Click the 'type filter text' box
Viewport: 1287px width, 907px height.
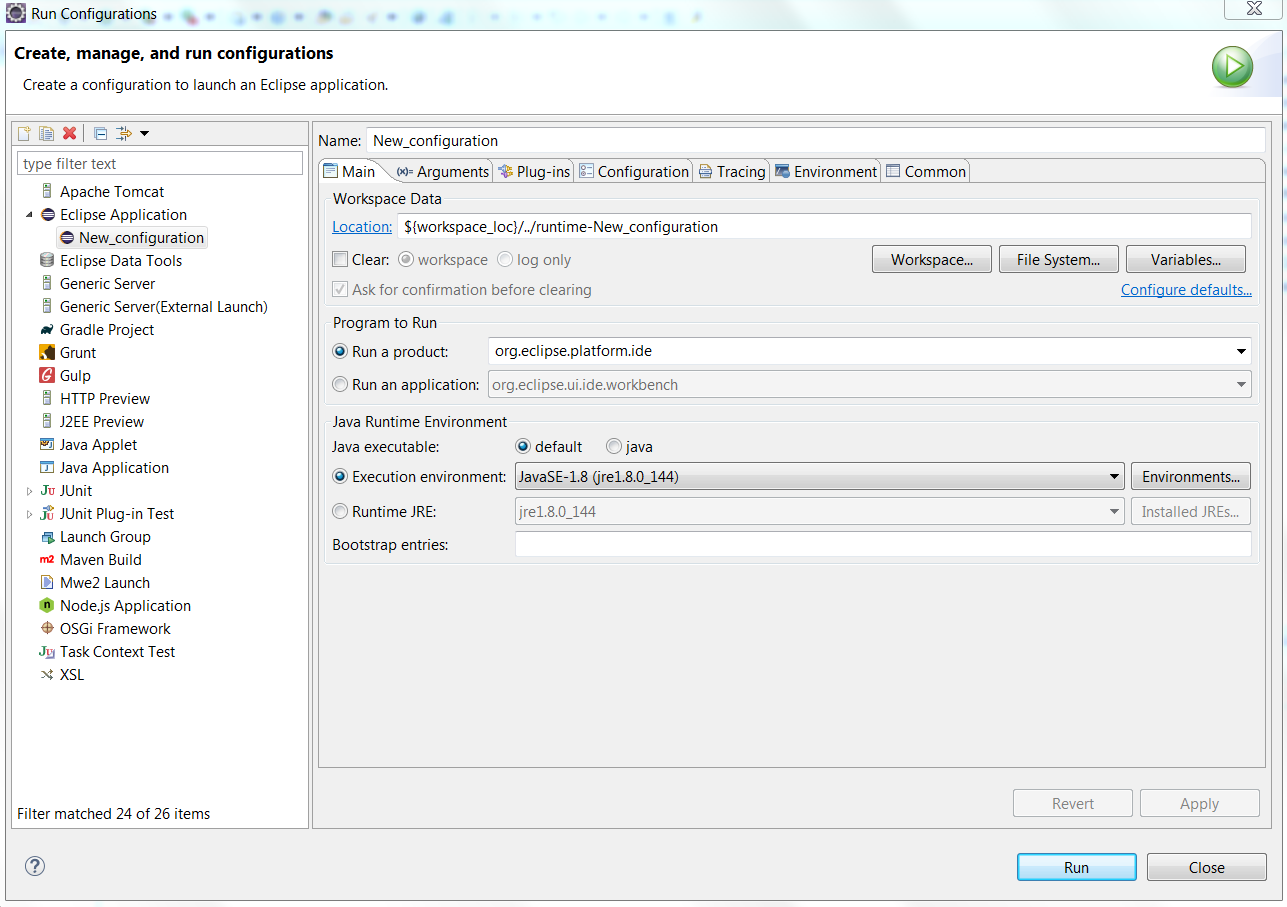click(160, 163)
